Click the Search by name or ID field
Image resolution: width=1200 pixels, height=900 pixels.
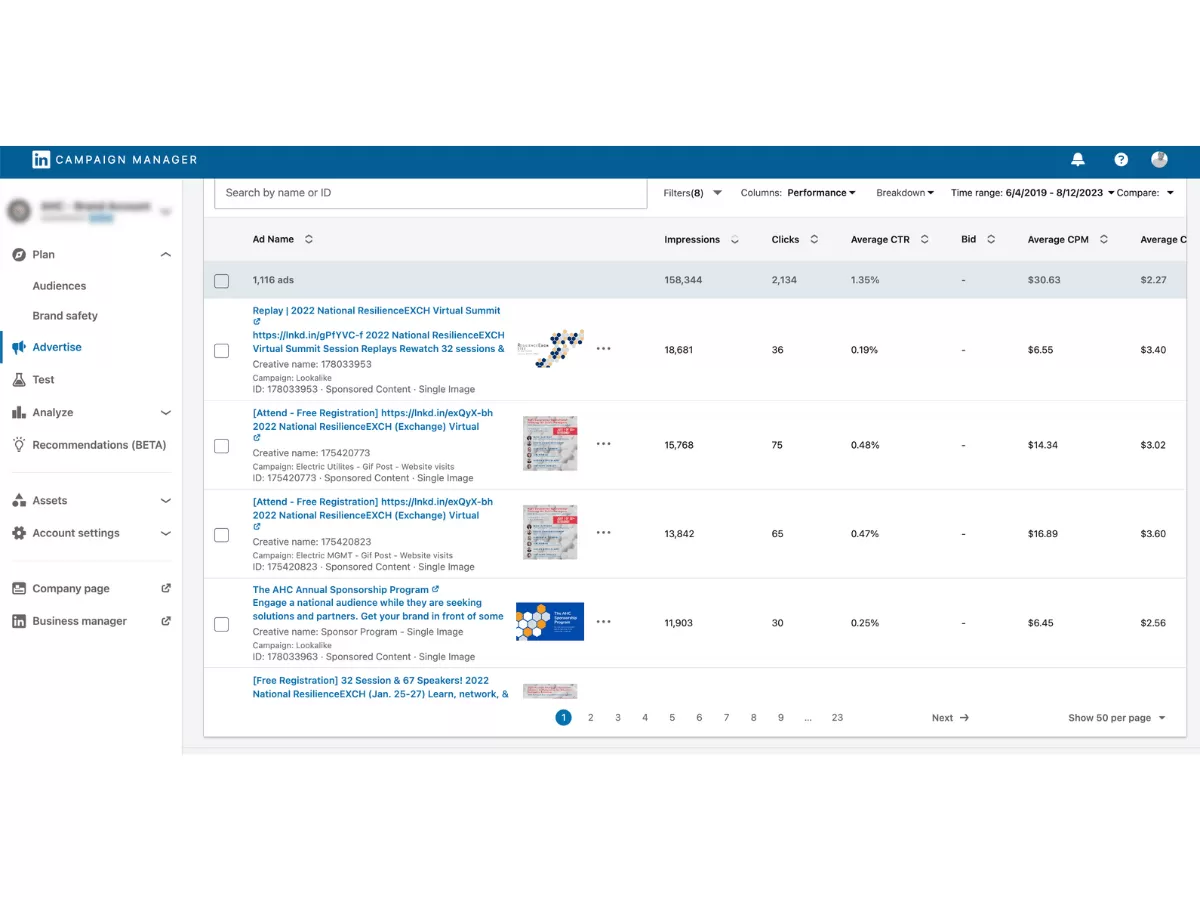430,193
